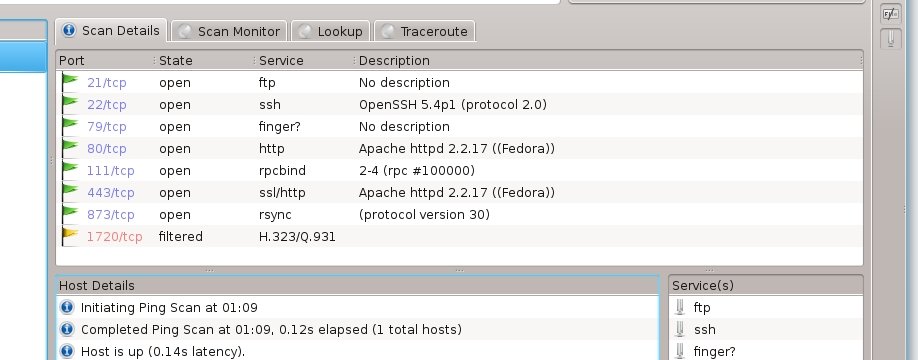This screenshot has width=918, height=360.
Task: Click the green flag for port 80/tcp
Action: coord(70,149)
